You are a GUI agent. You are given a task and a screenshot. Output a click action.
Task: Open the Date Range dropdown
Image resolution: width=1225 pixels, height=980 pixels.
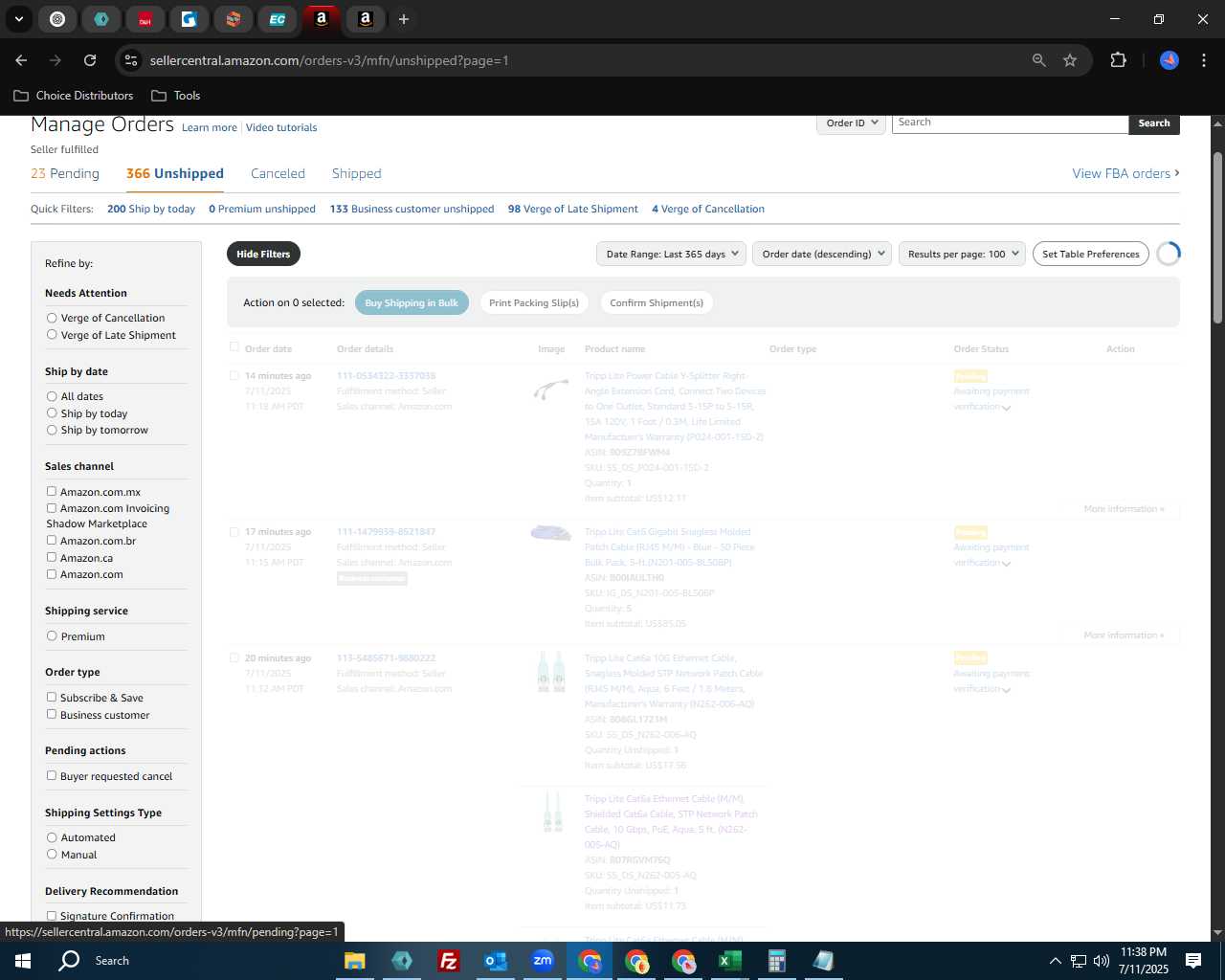[x=672, y=254]
